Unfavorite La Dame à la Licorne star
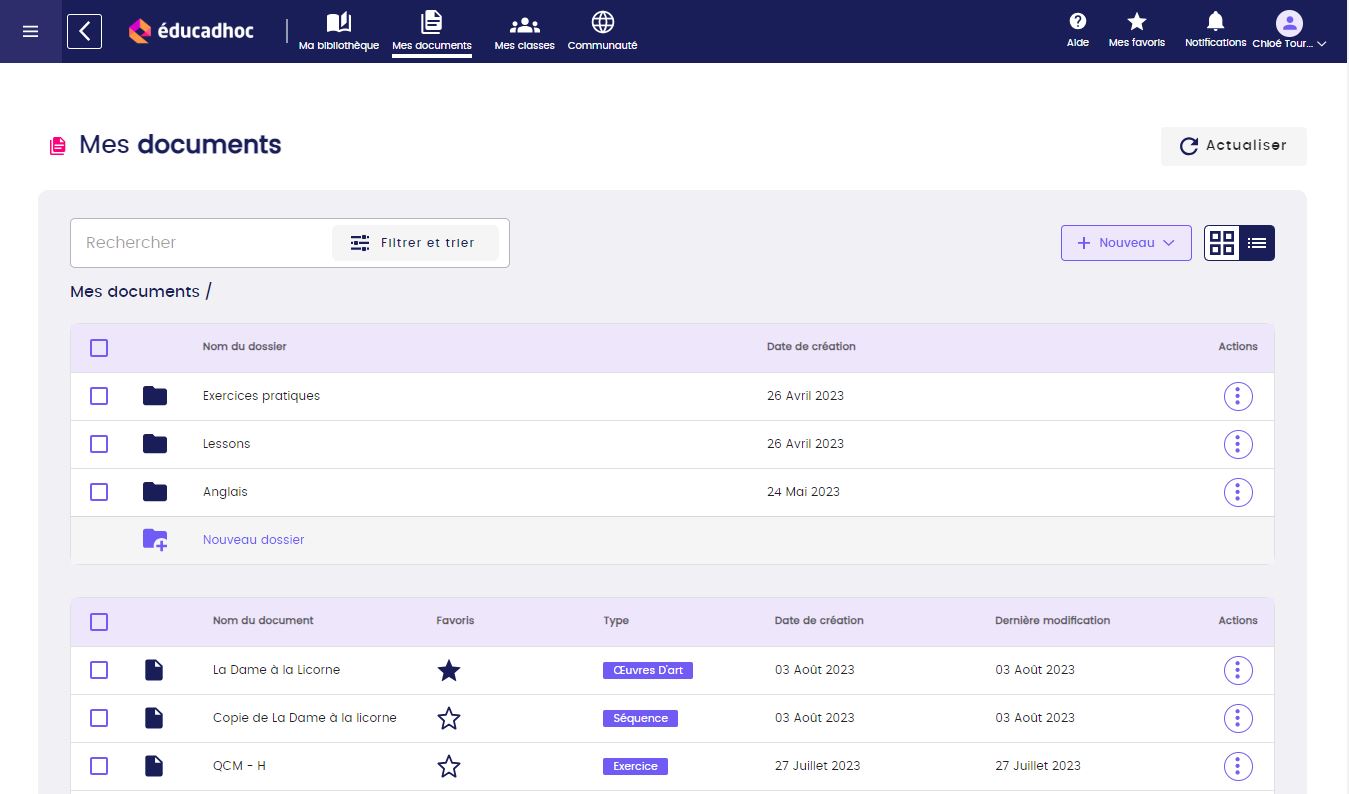This screenshot has height=794, width=1349. [449, 670]
